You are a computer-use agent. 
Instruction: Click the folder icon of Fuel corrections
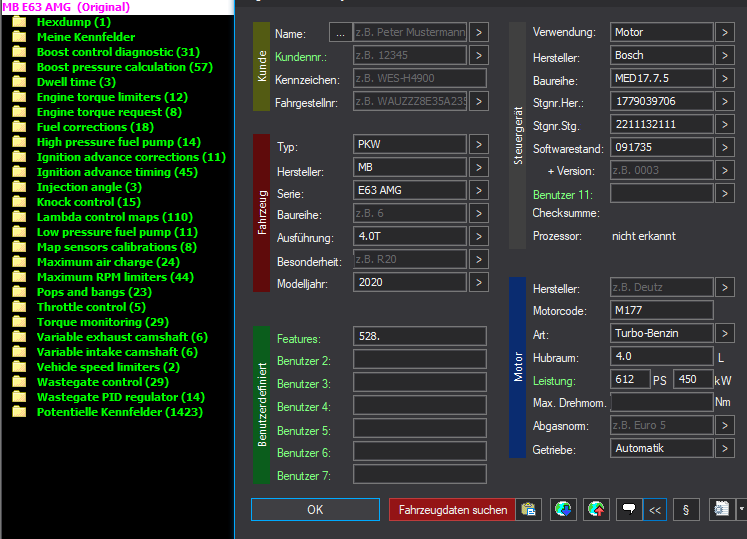click(19, 127)
